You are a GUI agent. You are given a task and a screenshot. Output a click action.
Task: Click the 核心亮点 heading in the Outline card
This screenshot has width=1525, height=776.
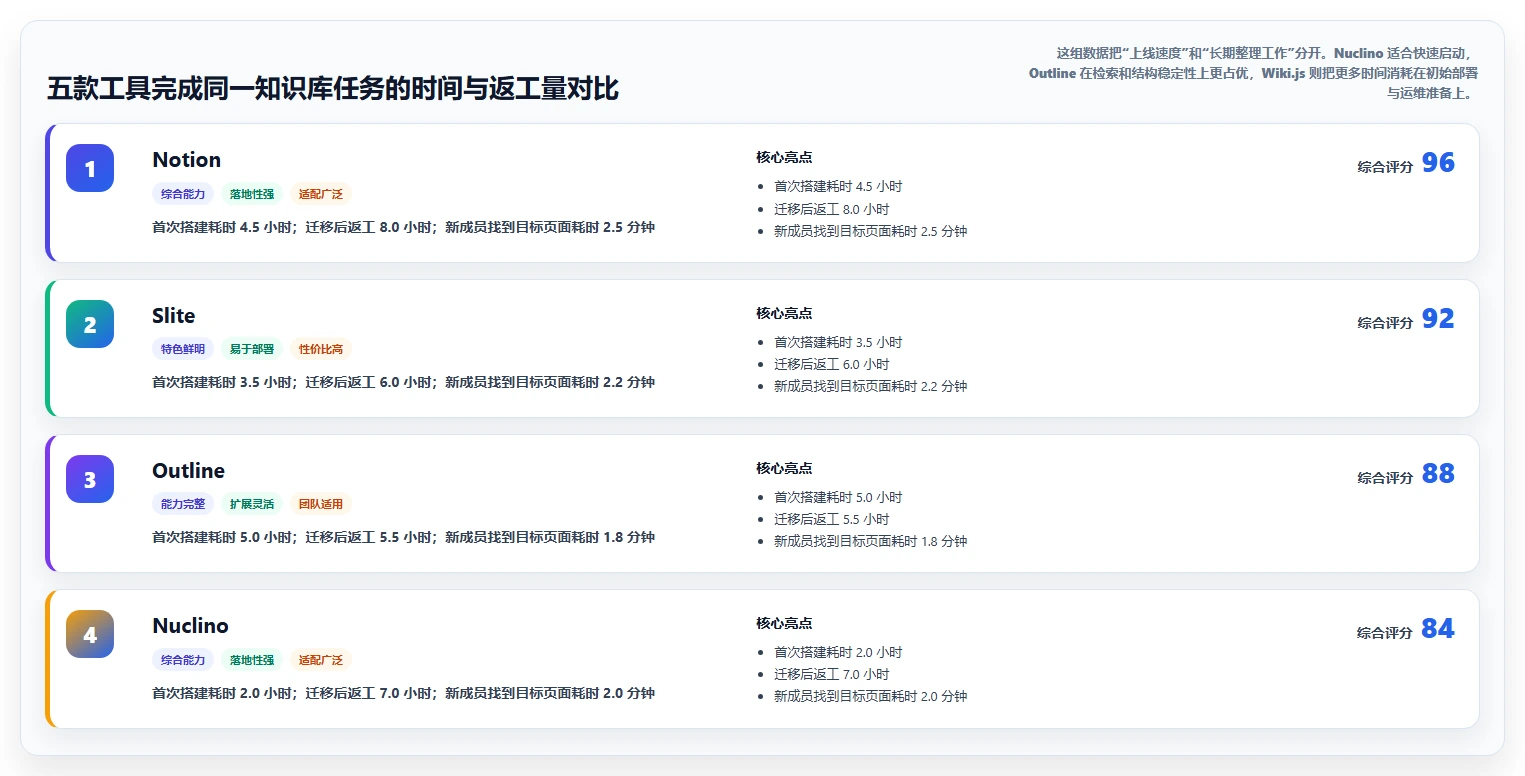784,468
